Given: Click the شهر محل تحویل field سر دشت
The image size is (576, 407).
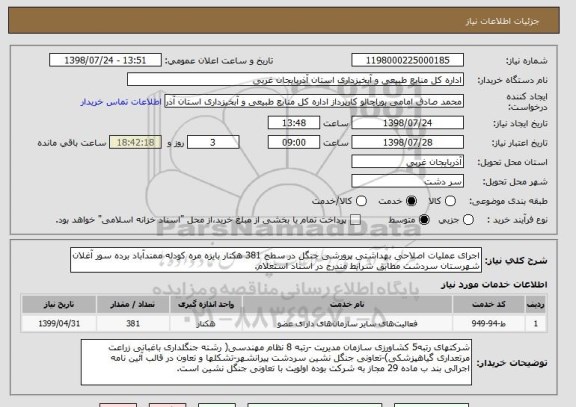Looking at the screenshot, I should click(407, 181).
